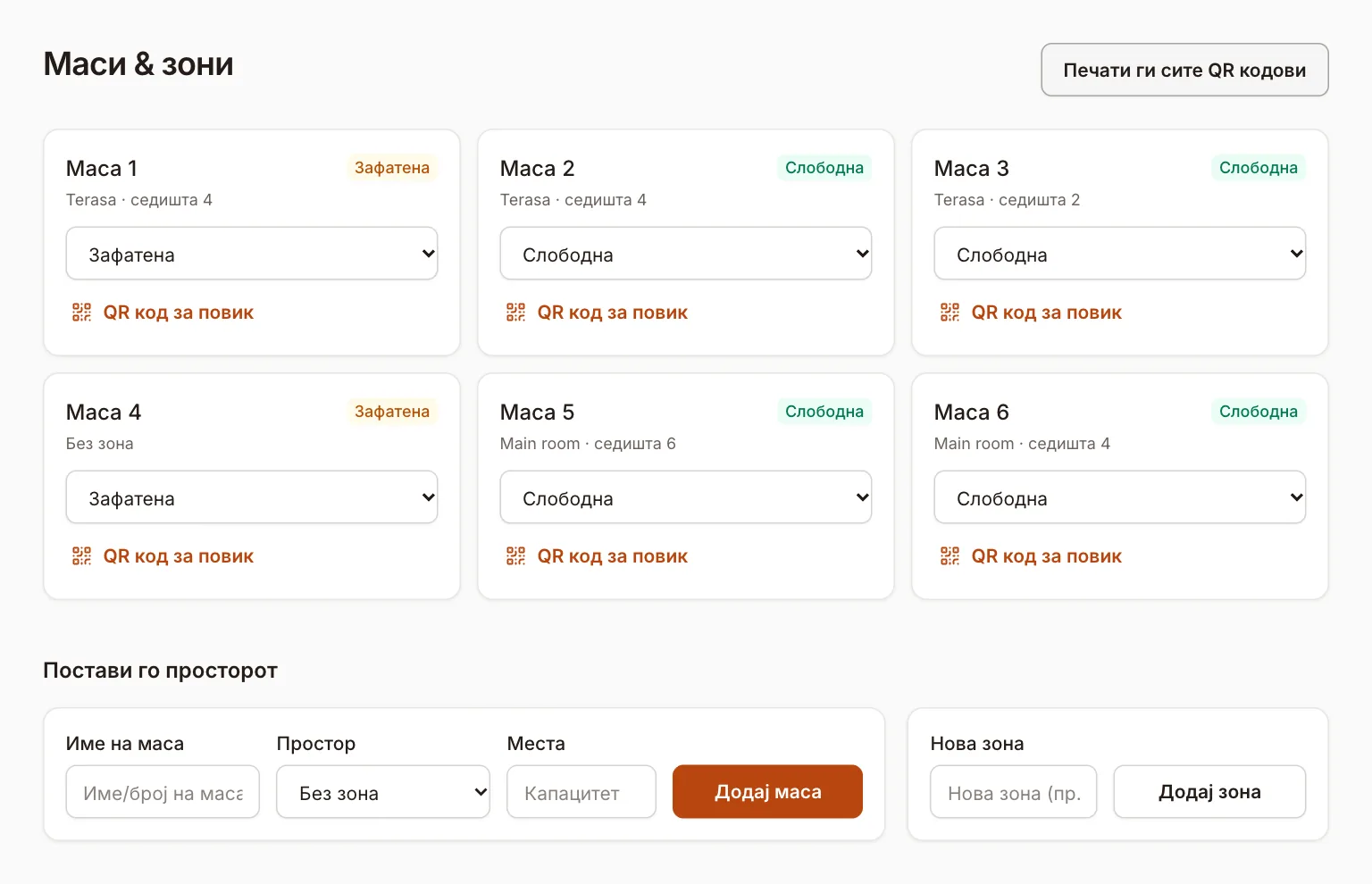Open the status dropdown for Маса 5
The width and height of the screenshot is (1372, 884).
pyautogui.click(x=686, y=497)
